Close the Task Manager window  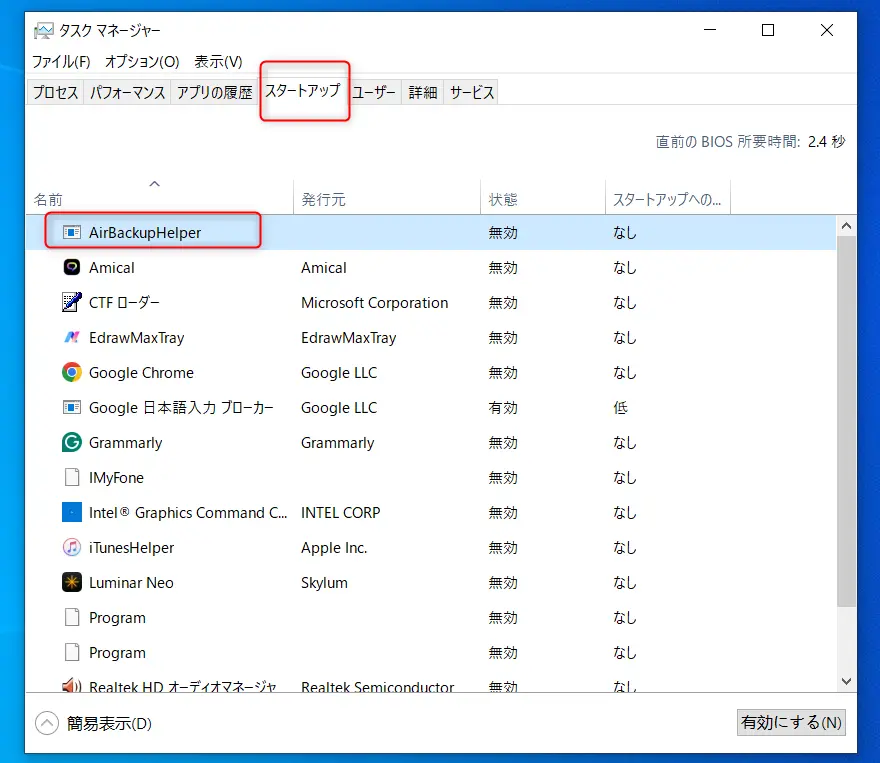[x=827, y=30]
